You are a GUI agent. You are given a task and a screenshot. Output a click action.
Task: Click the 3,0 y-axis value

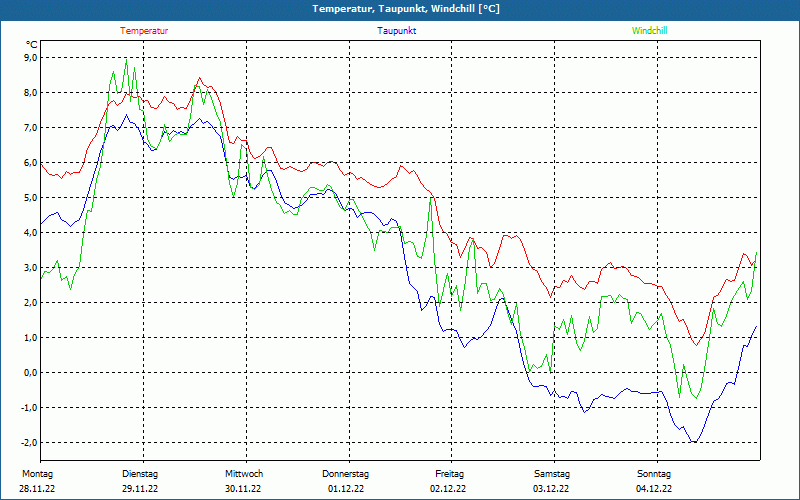[31, 267]
